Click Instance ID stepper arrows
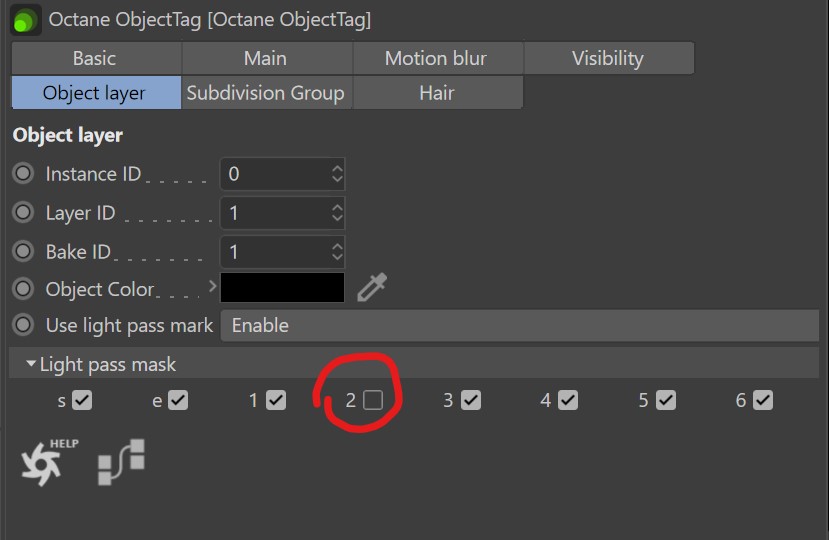Viewport: 829px width, 540px height. tap(337, 174)
